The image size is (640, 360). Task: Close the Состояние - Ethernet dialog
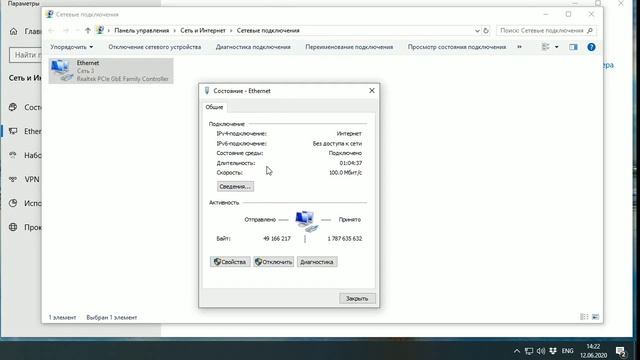[371, 91]
